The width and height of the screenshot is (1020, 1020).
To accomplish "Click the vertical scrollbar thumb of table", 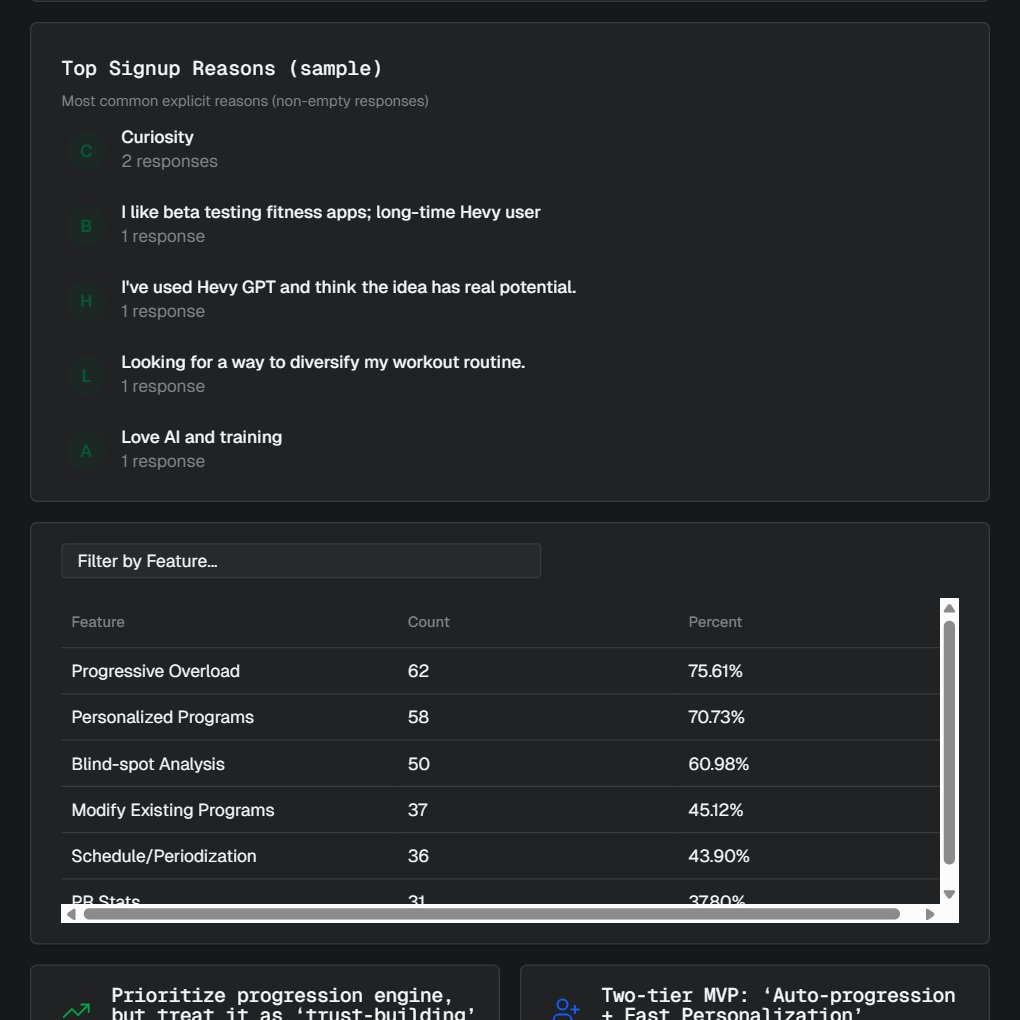I will (949, 742).
